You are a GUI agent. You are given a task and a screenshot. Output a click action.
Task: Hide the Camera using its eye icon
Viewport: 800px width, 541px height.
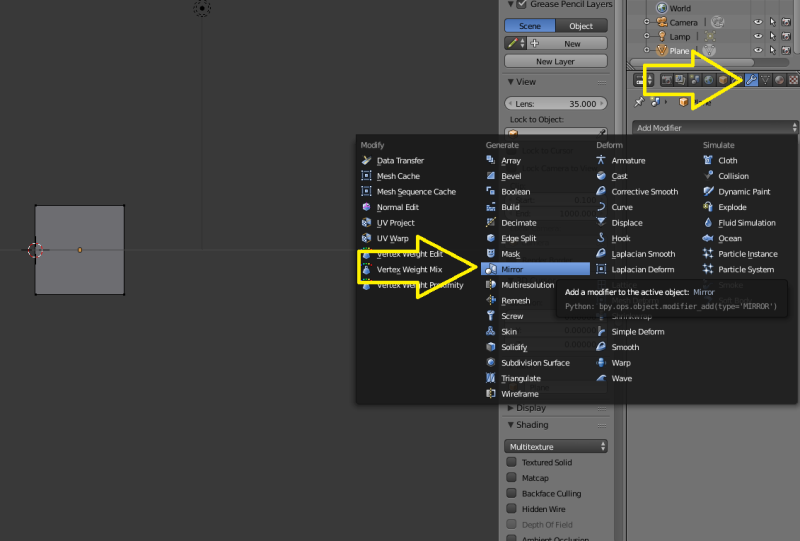[x=758, y=21]
